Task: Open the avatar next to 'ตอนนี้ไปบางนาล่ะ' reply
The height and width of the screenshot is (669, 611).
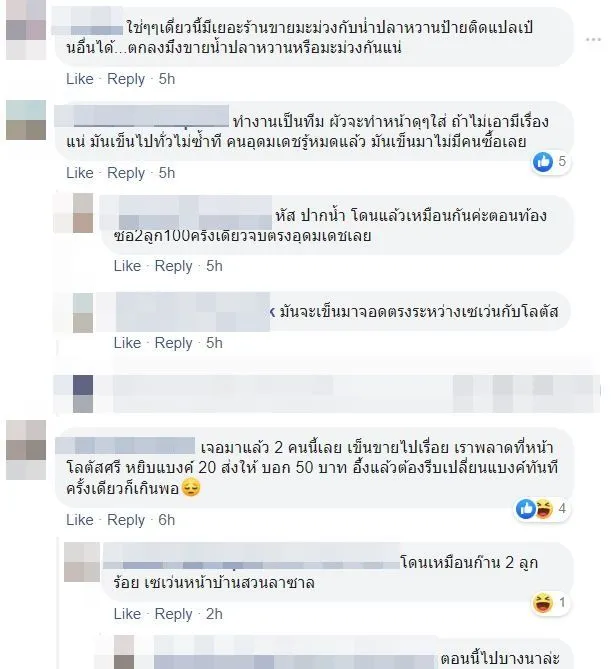Action: pos(124,652)
